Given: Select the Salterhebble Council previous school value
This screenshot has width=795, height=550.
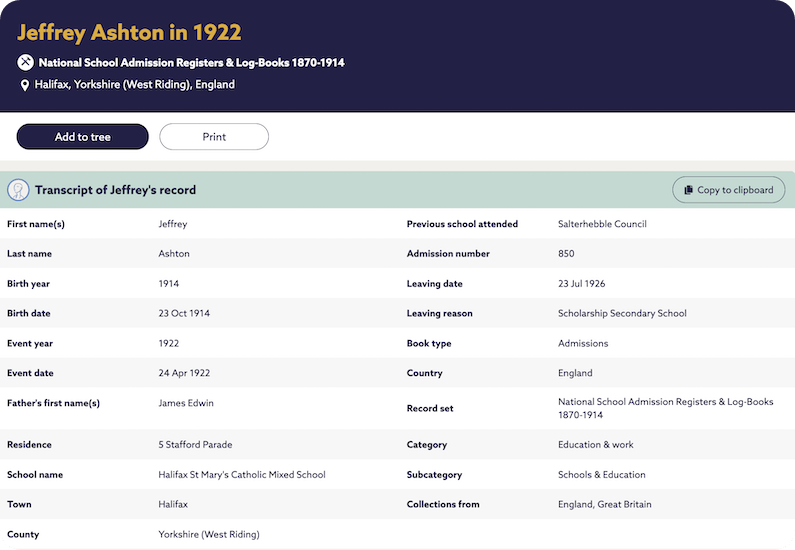Looking at the screenshot, I should [x=602, y=224].
